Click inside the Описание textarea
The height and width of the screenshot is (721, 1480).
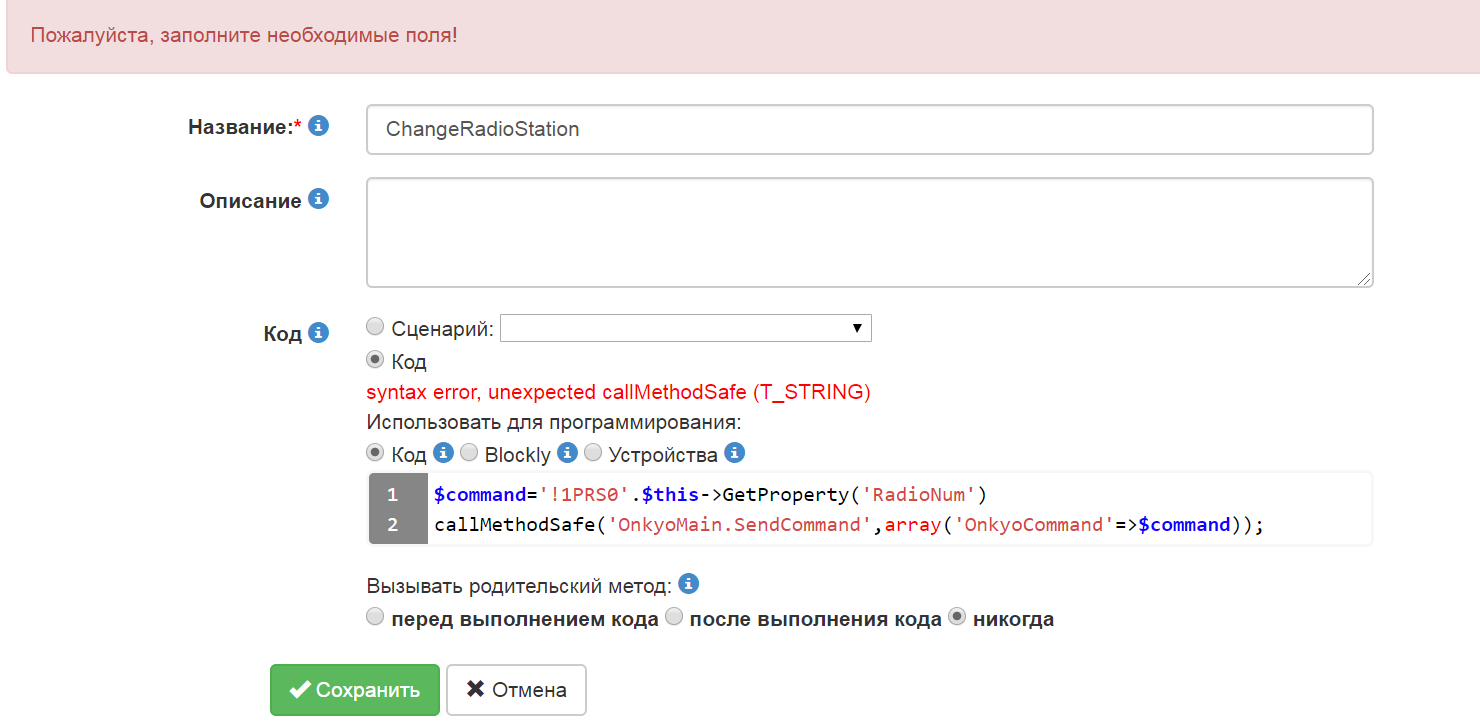tap(868, 232)
